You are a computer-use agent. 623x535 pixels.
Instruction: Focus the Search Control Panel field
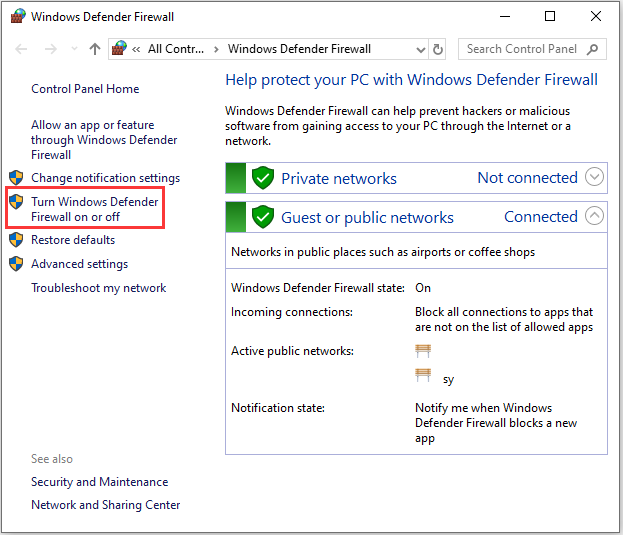(x=532, y=49)
